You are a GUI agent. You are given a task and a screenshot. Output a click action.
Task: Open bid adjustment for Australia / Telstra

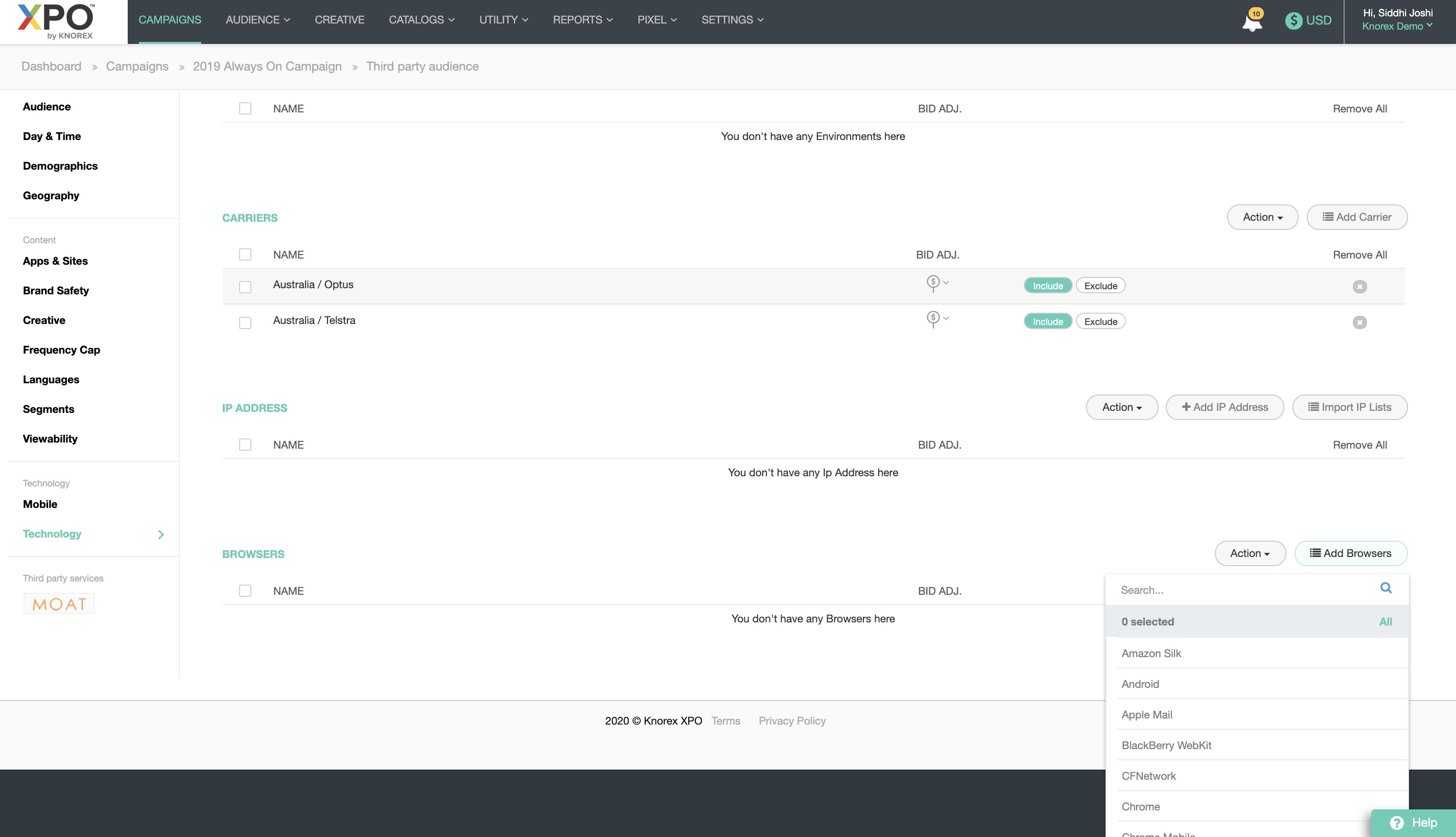(x=936, y=318)
